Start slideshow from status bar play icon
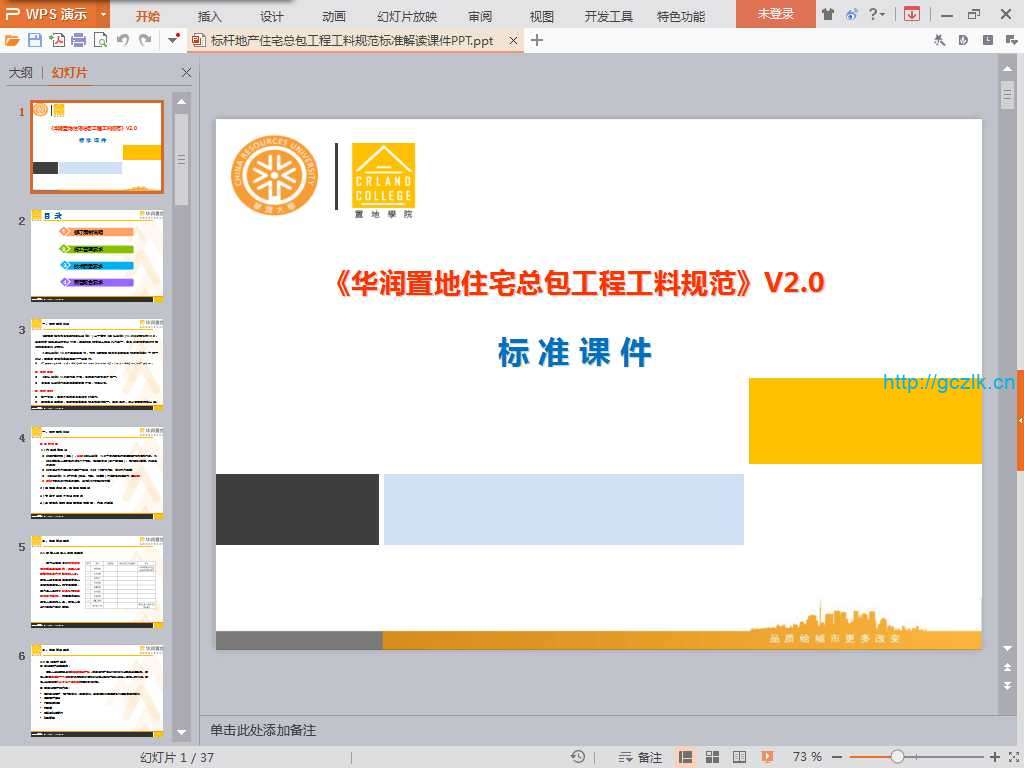This screenshot has width=1024, height=768. coord(767,757)
